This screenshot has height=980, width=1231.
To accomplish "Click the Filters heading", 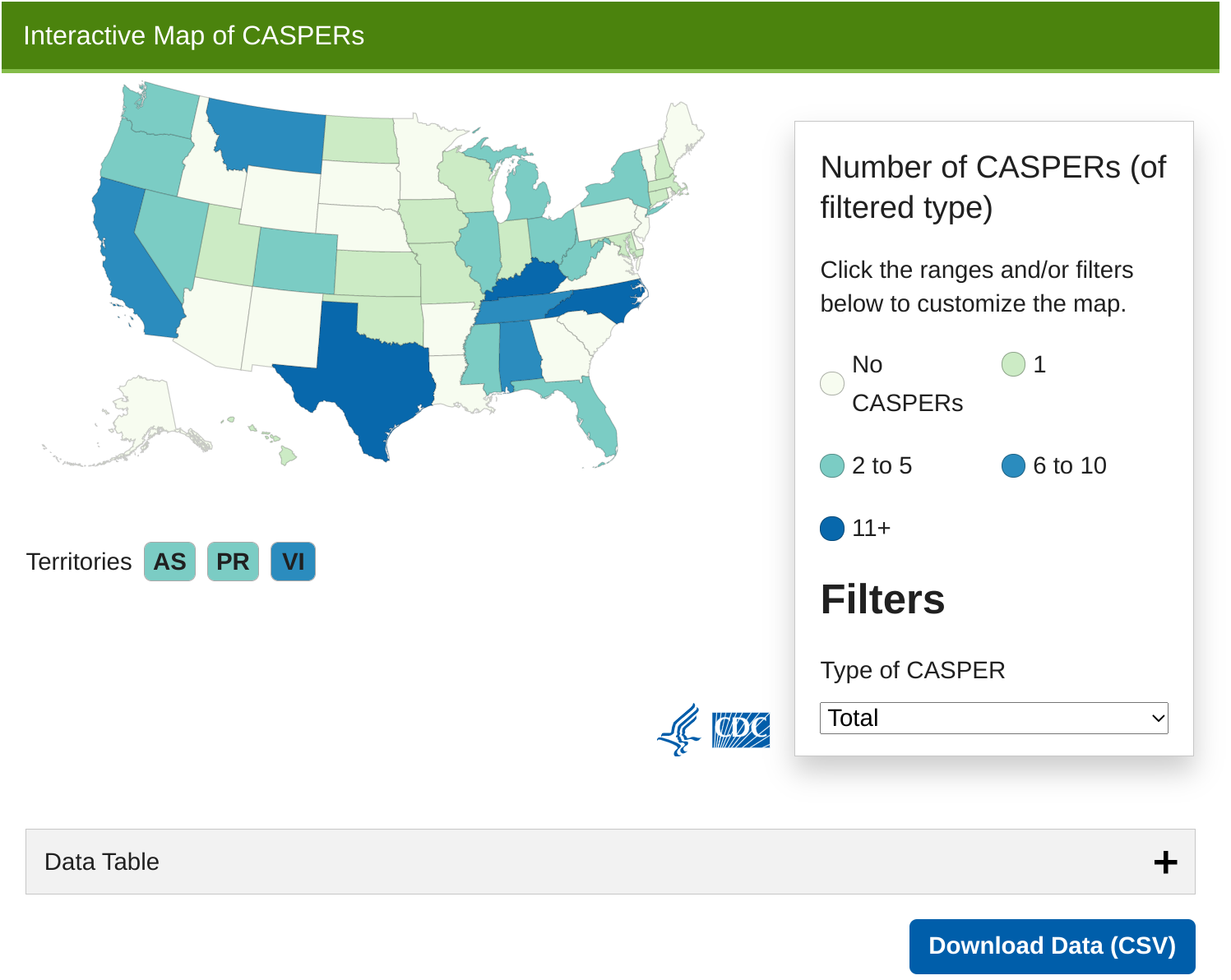I will [x=882, y=599].
